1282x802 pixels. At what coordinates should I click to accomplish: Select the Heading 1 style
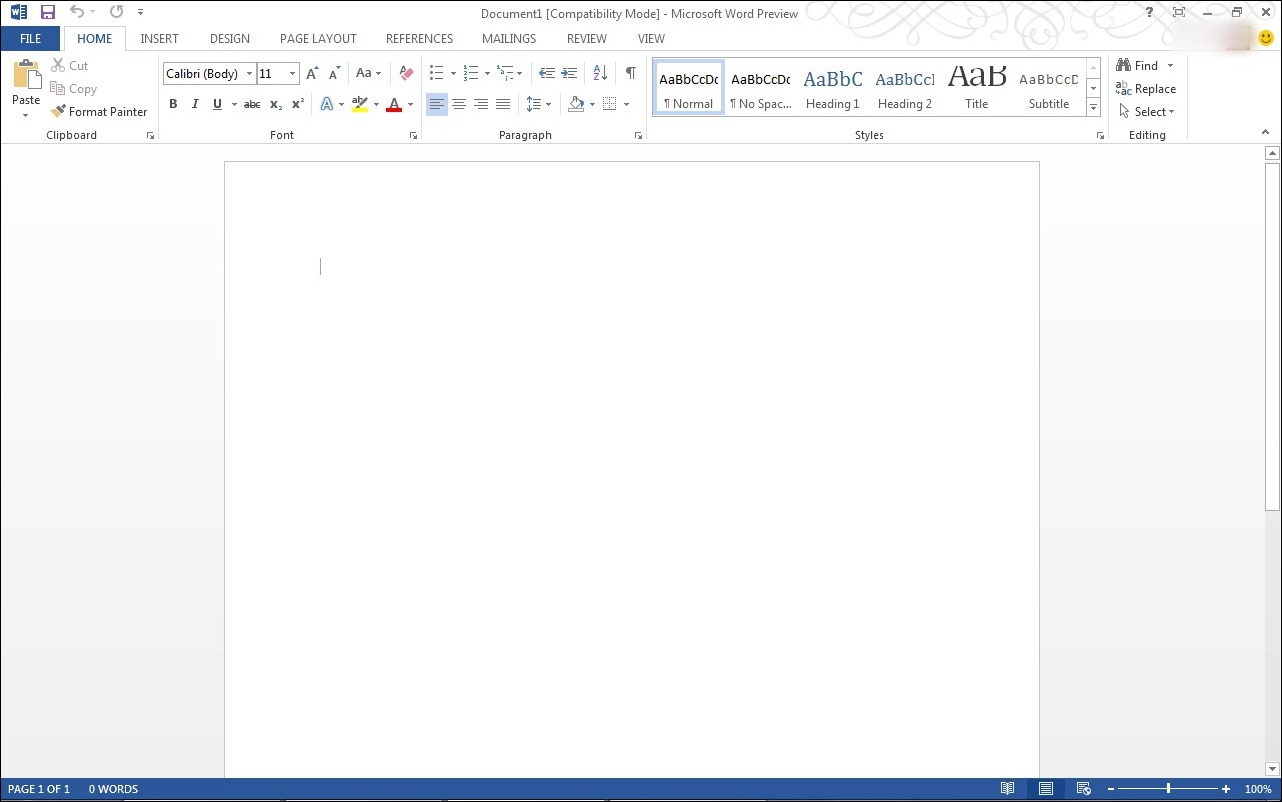pyautogui.click(x=832, y=87)
